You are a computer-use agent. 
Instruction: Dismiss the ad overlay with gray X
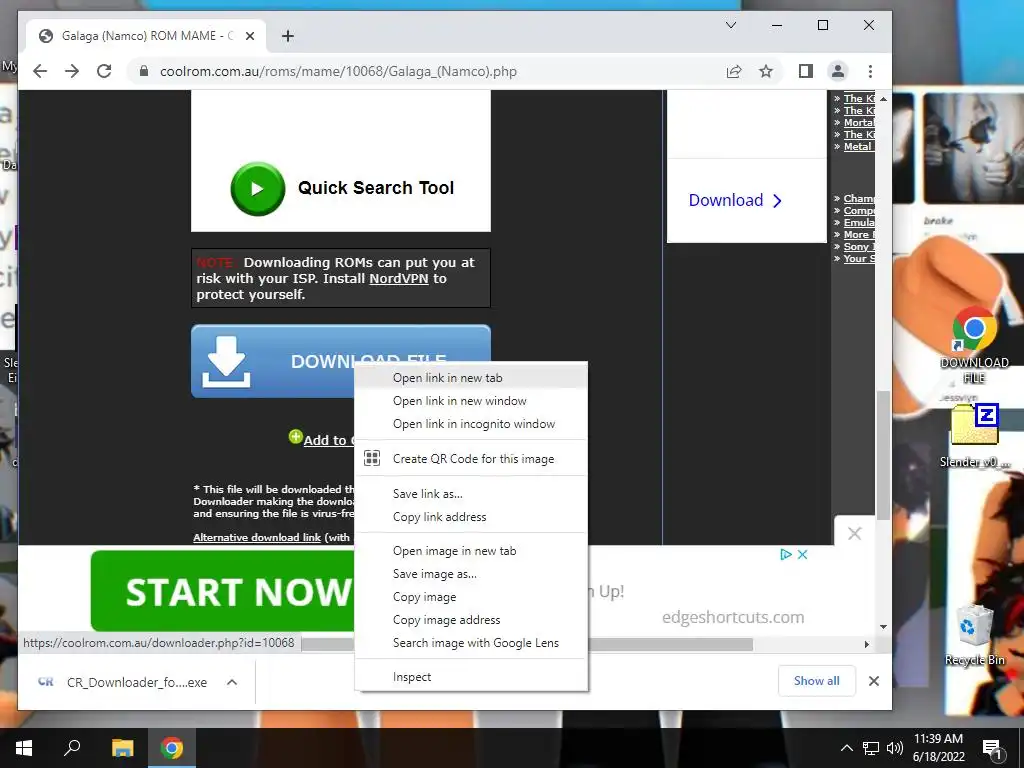click(854, 534)
